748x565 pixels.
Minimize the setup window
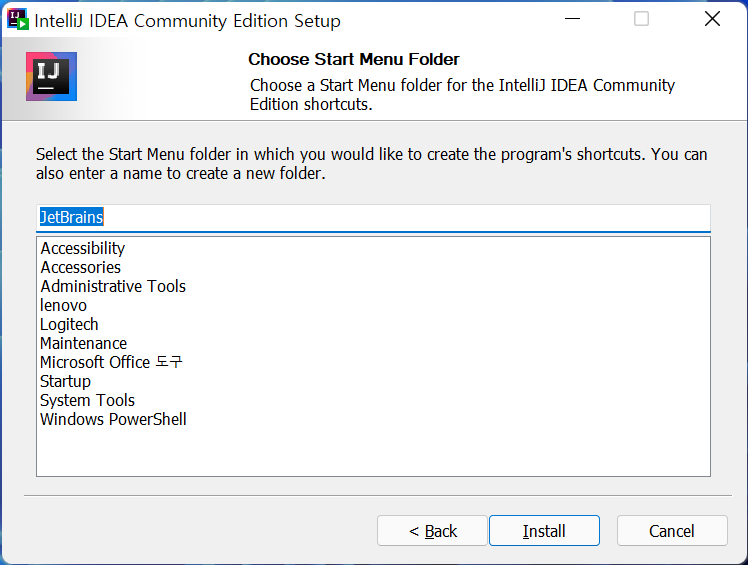[x=572, y=19]
